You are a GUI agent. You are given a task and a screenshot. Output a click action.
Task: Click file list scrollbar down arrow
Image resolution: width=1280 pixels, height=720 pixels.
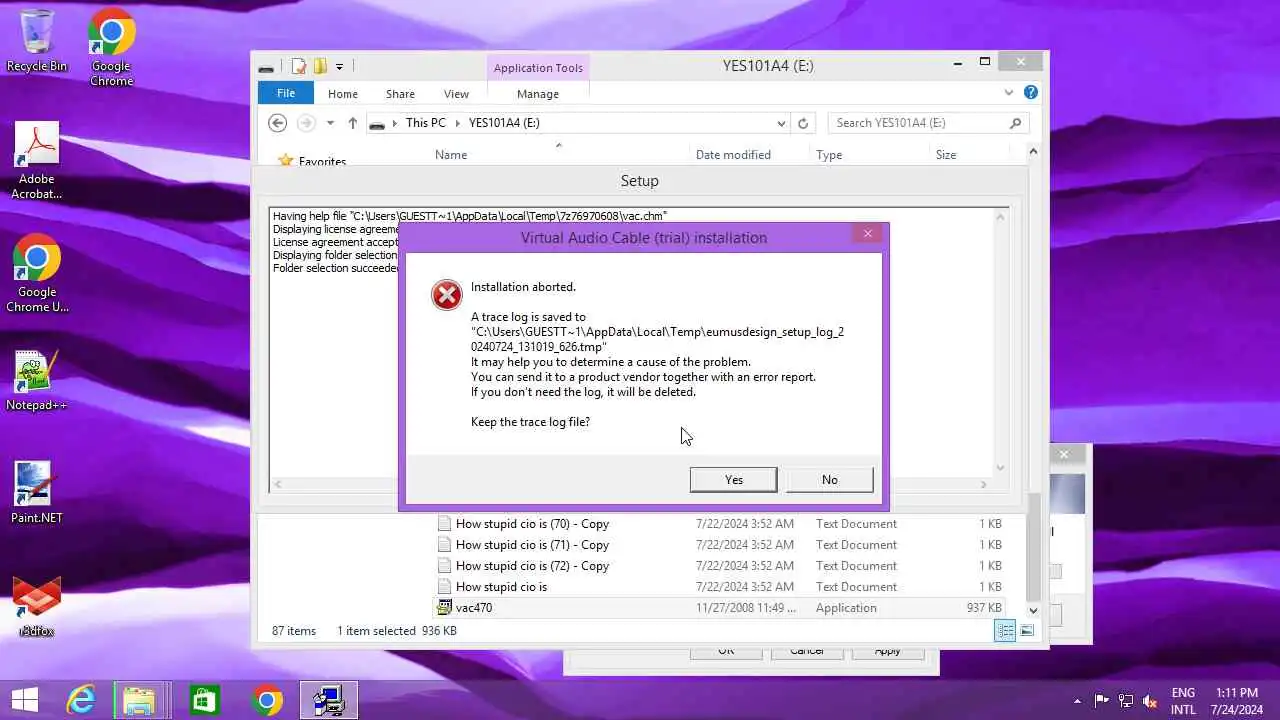1033,610
